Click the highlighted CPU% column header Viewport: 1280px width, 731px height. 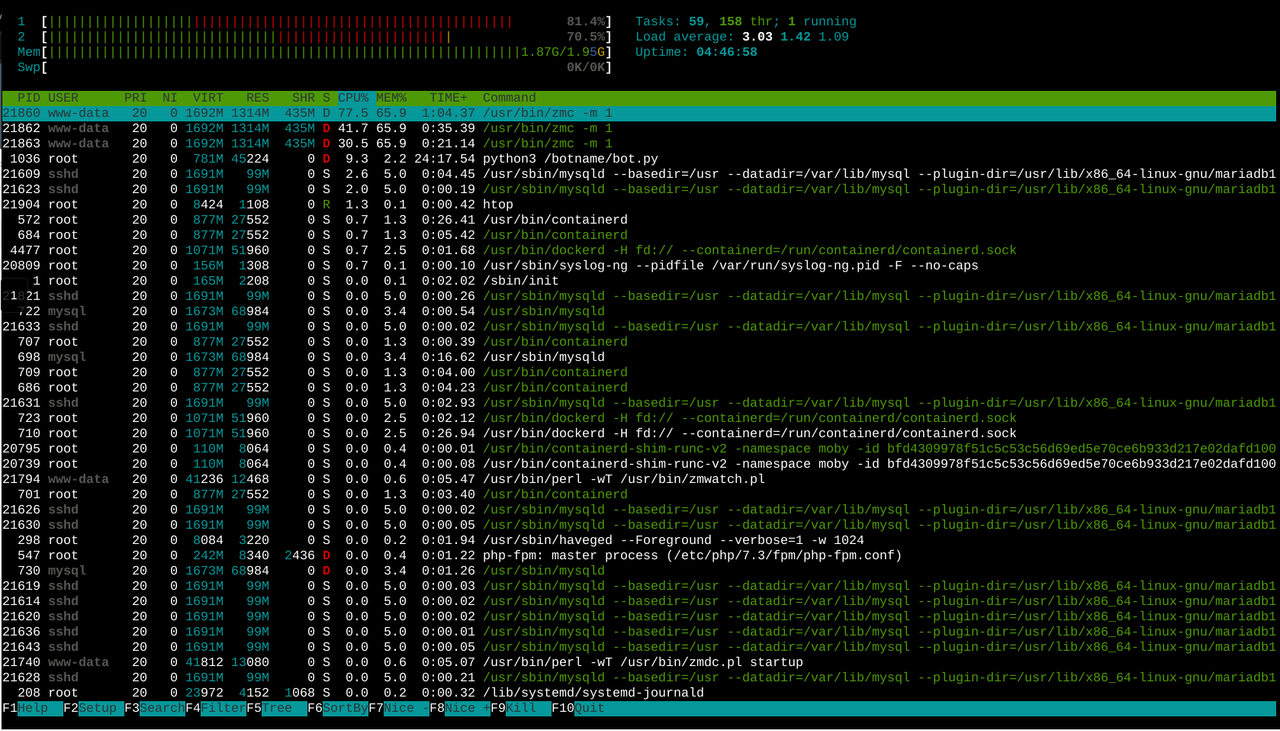353,98
